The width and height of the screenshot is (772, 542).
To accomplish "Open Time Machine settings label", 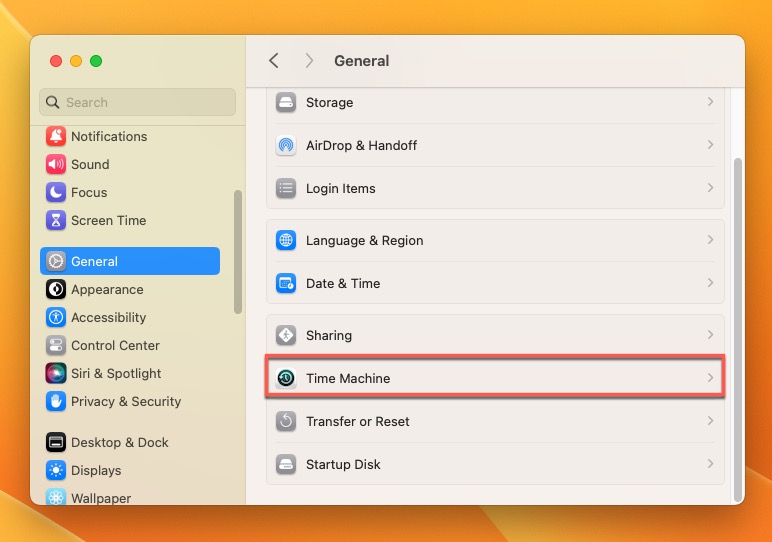I will (348, 378).
